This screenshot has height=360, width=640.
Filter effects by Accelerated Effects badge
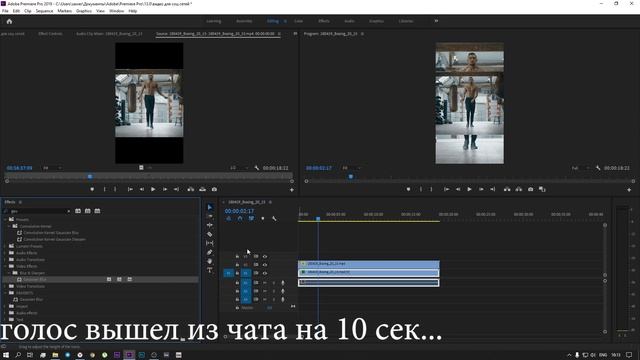[78, 211]
